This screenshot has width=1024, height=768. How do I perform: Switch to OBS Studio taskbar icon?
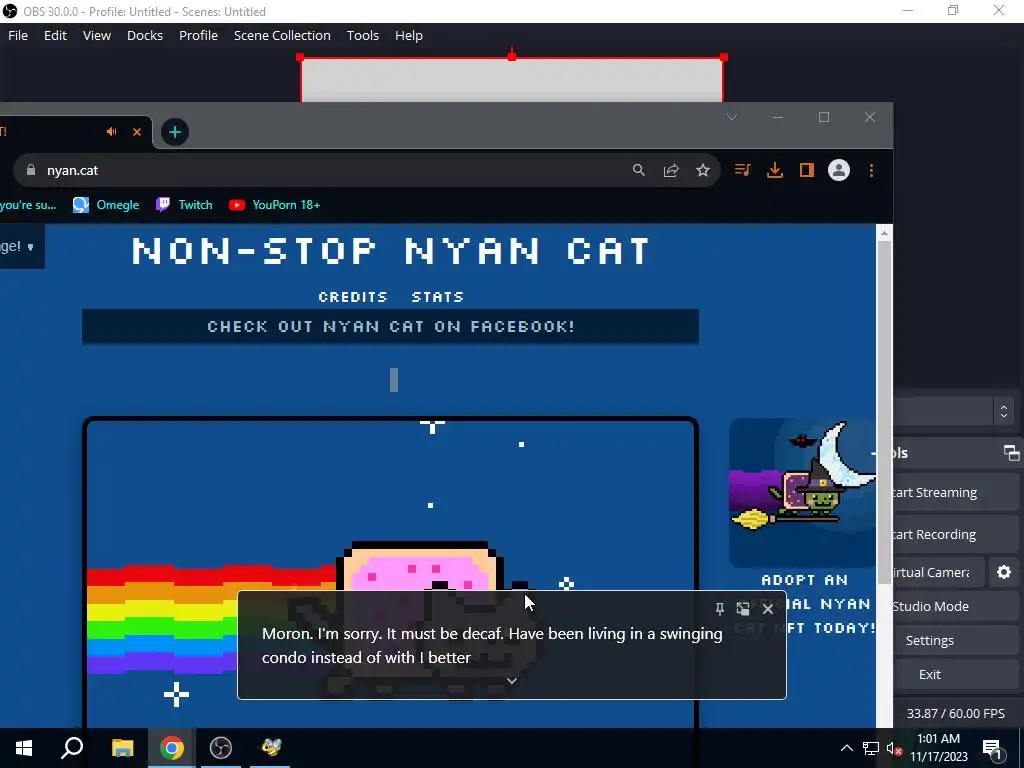(221, 748)
